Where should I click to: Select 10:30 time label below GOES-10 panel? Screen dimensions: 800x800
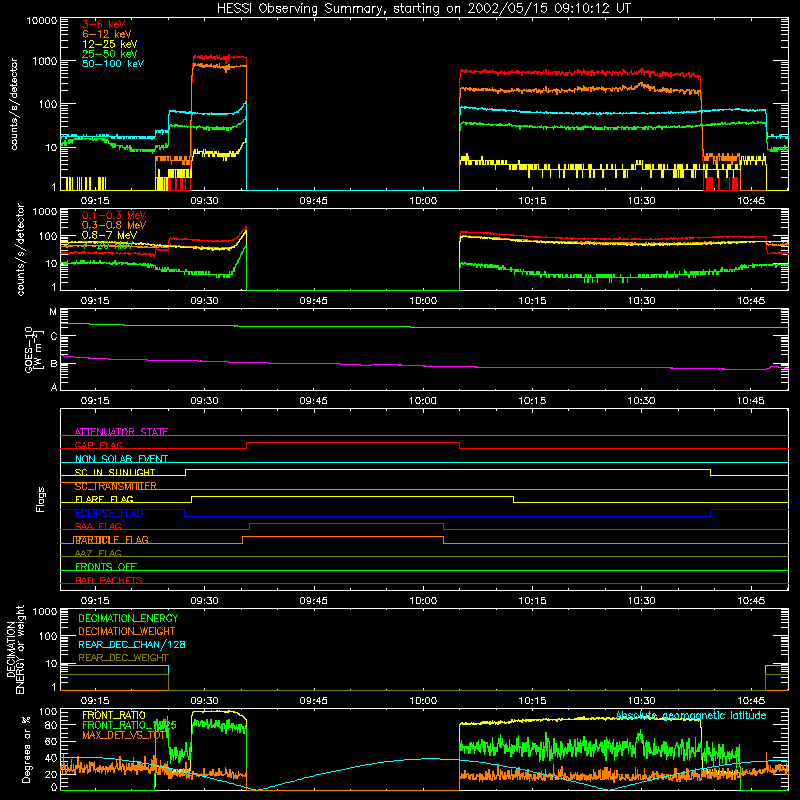[x=641, y=401]
